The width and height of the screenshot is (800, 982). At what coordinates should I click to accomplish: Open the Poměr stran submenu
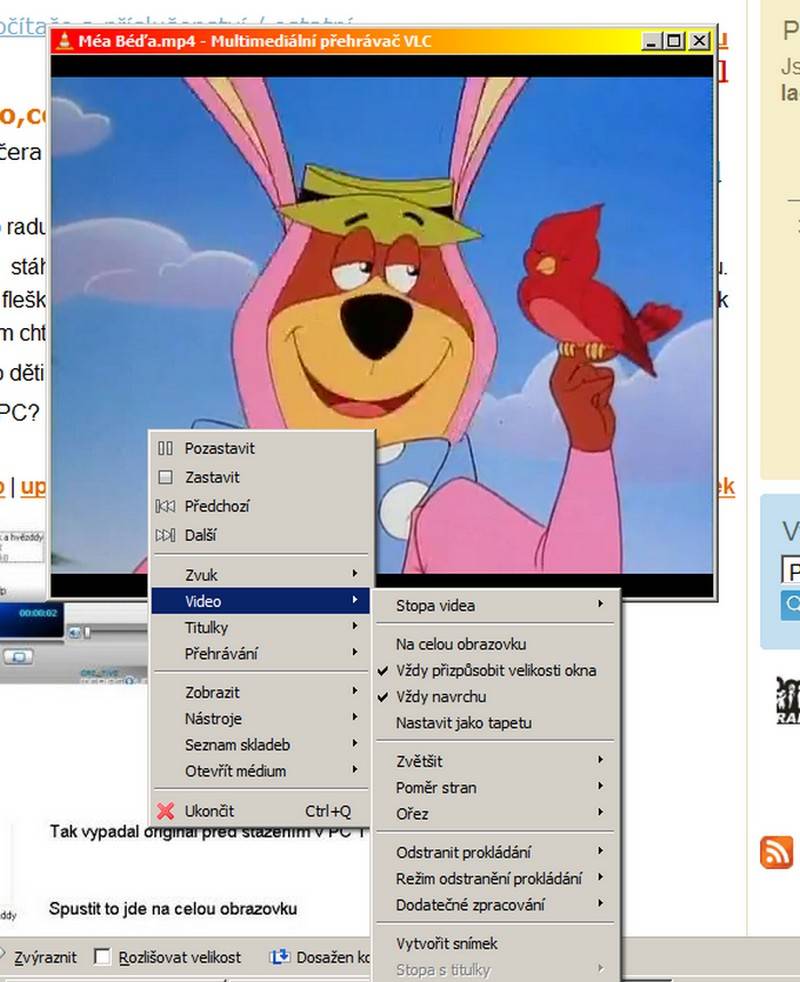click(x=495, y=788)
